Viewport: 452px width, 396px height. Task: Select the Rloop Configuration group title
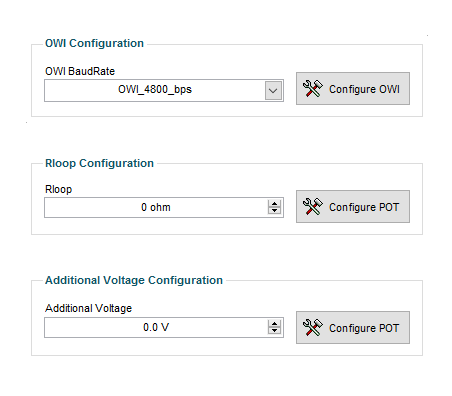click(x=99, y=163)
